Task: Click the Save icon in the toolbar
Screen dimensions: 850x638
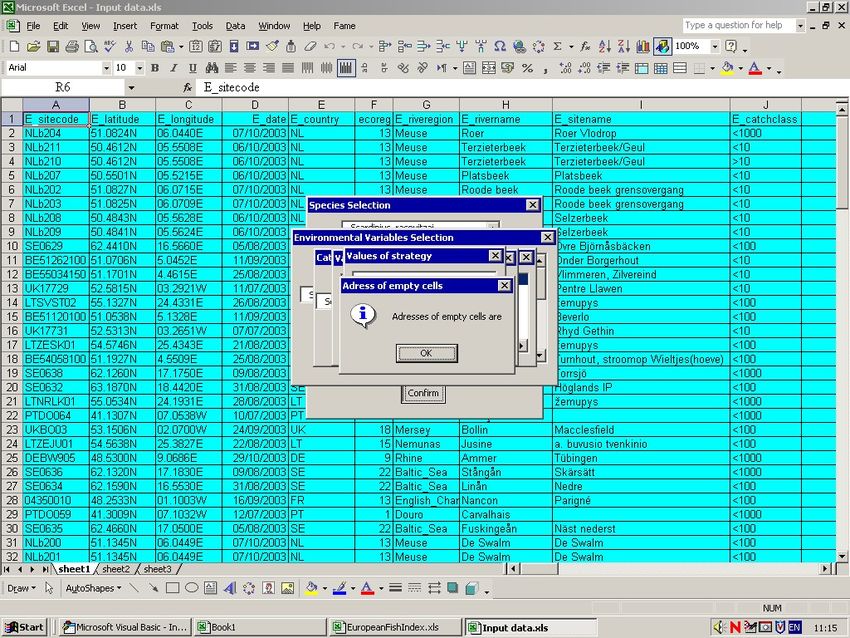Action: click(x=52, y=46)
